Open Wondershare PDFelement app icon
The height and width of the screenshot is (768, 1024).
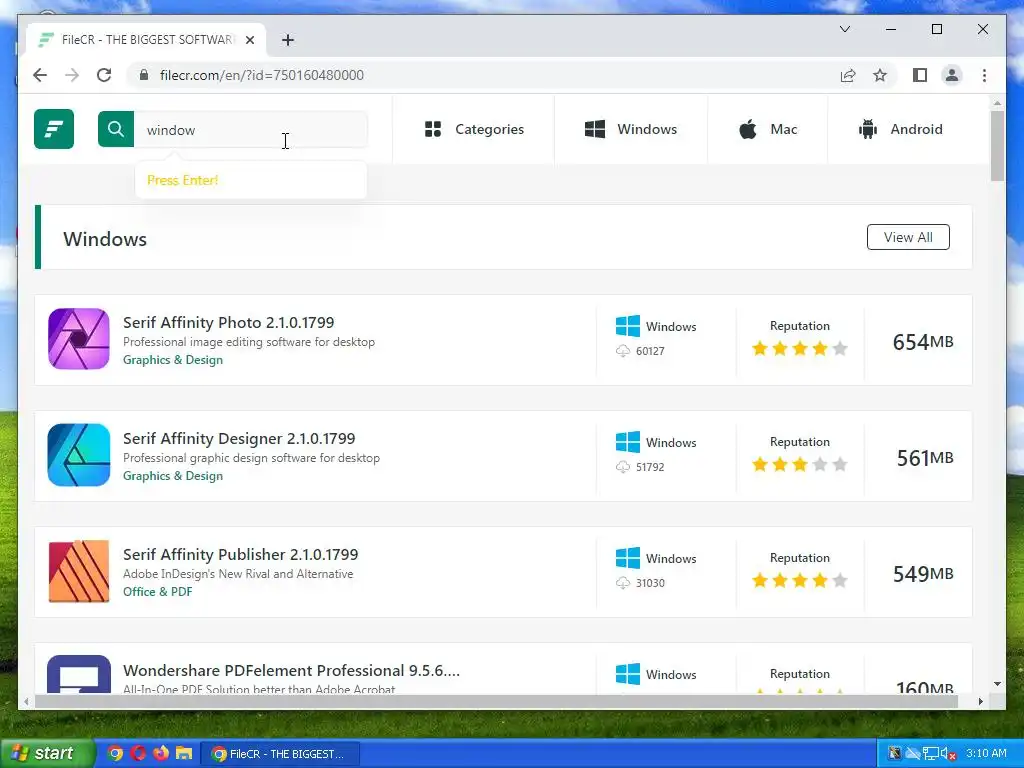click(79, 674)
